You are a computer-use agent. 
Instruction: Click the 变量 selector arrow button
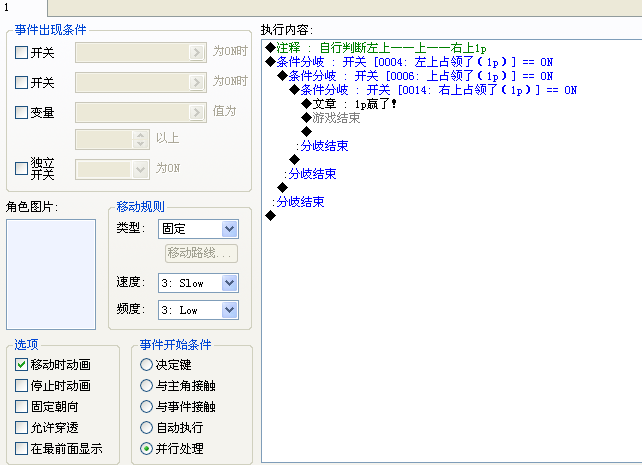tap(197, 112)
